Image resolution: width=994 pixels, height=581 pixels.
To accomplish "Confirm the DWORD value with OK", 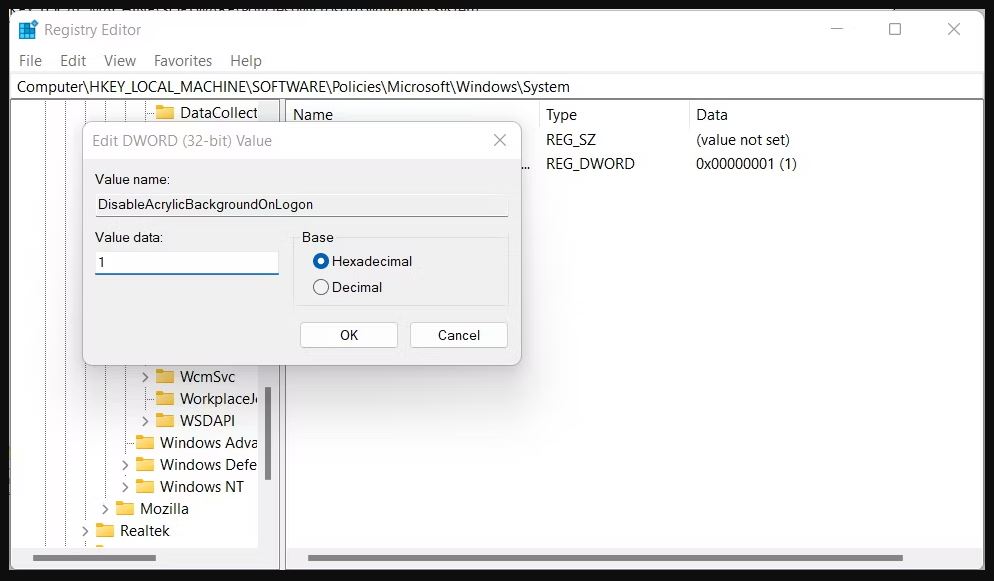I will pyautogui.click(x=349, y=335).
